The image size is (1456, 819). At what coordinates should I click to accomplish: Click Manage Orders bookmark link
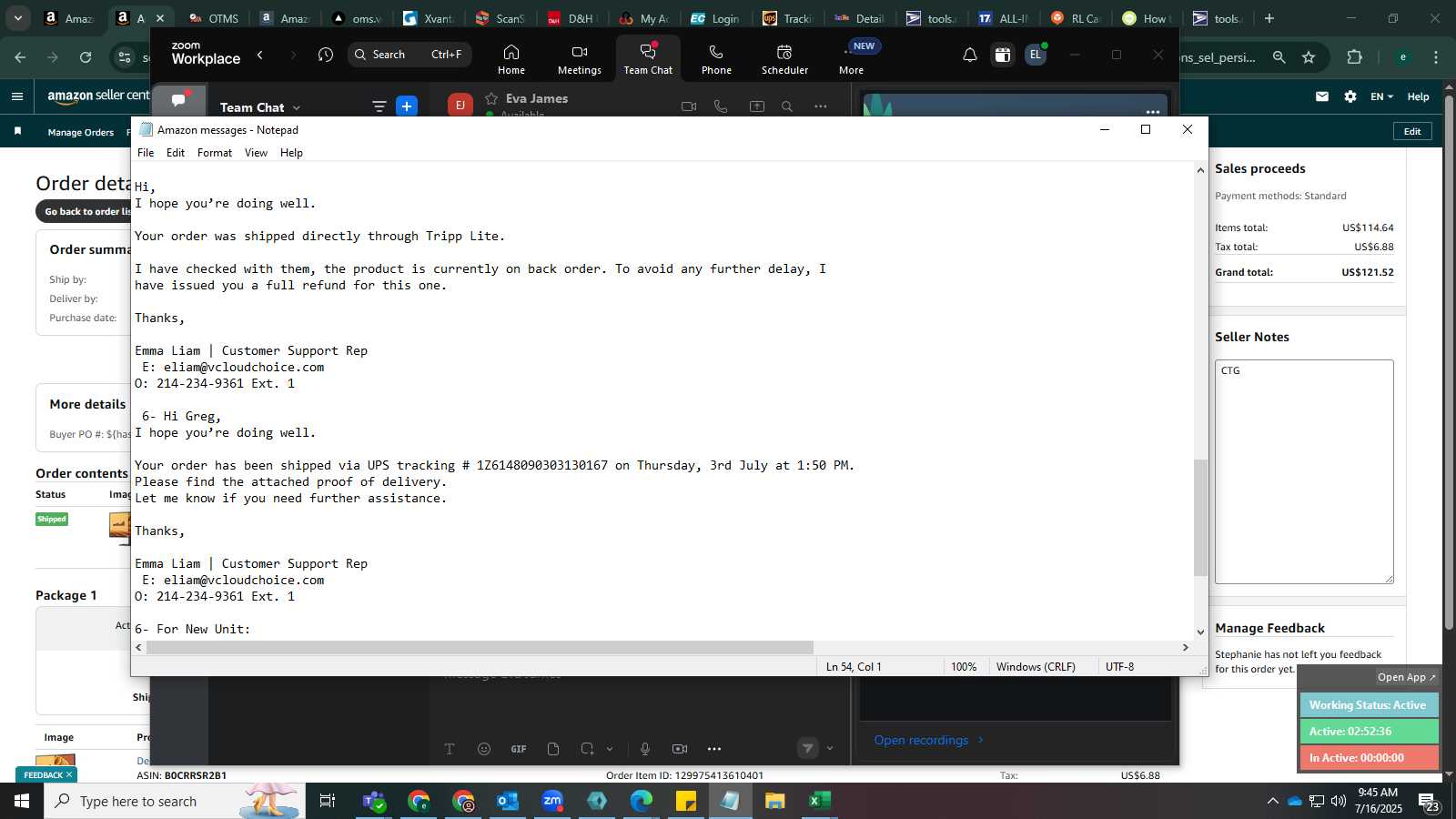click(x=80, y=132)
